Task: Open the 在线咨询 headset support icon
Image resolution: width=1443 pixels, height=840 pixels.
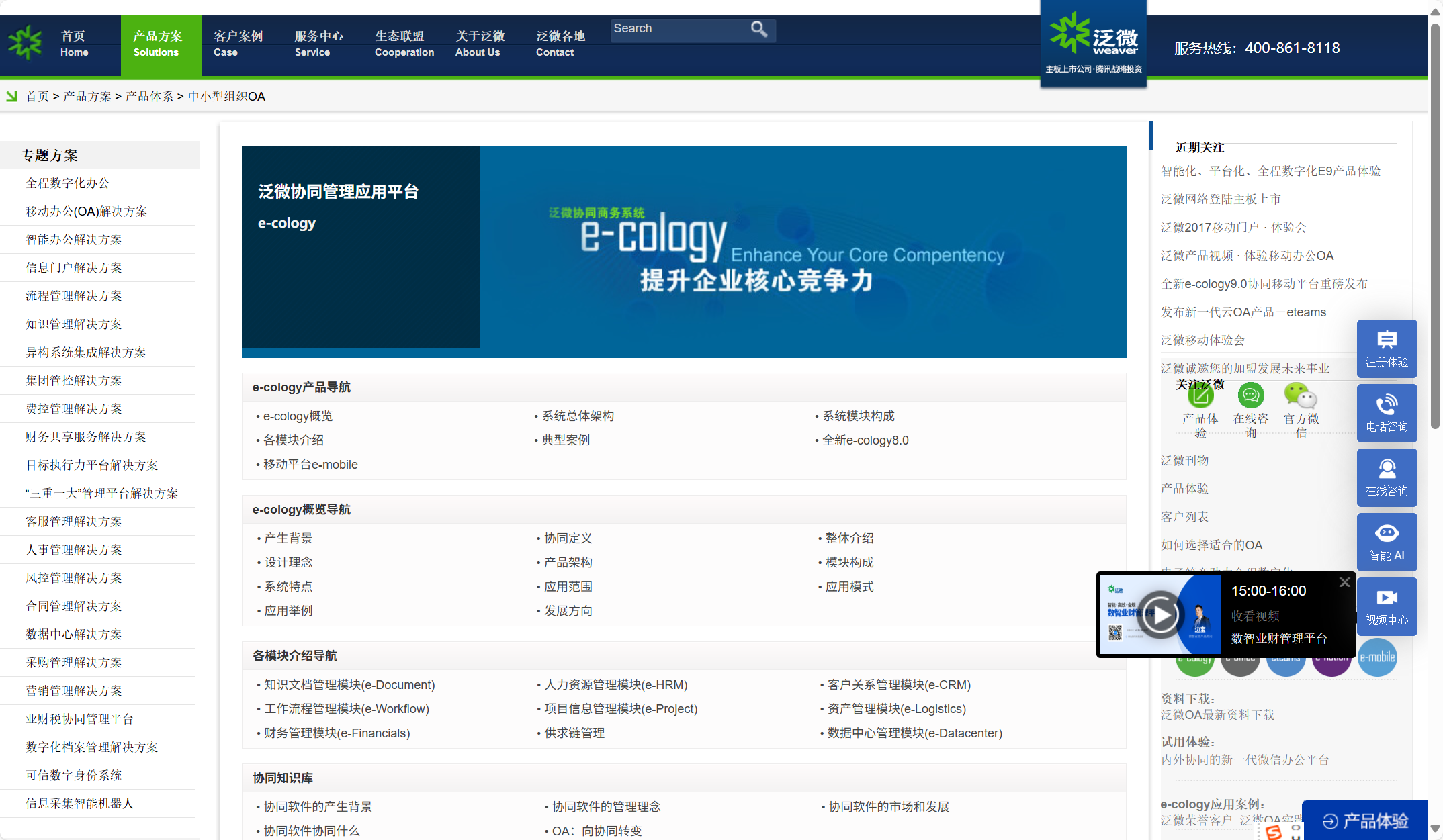Action: pos(1387,477)
